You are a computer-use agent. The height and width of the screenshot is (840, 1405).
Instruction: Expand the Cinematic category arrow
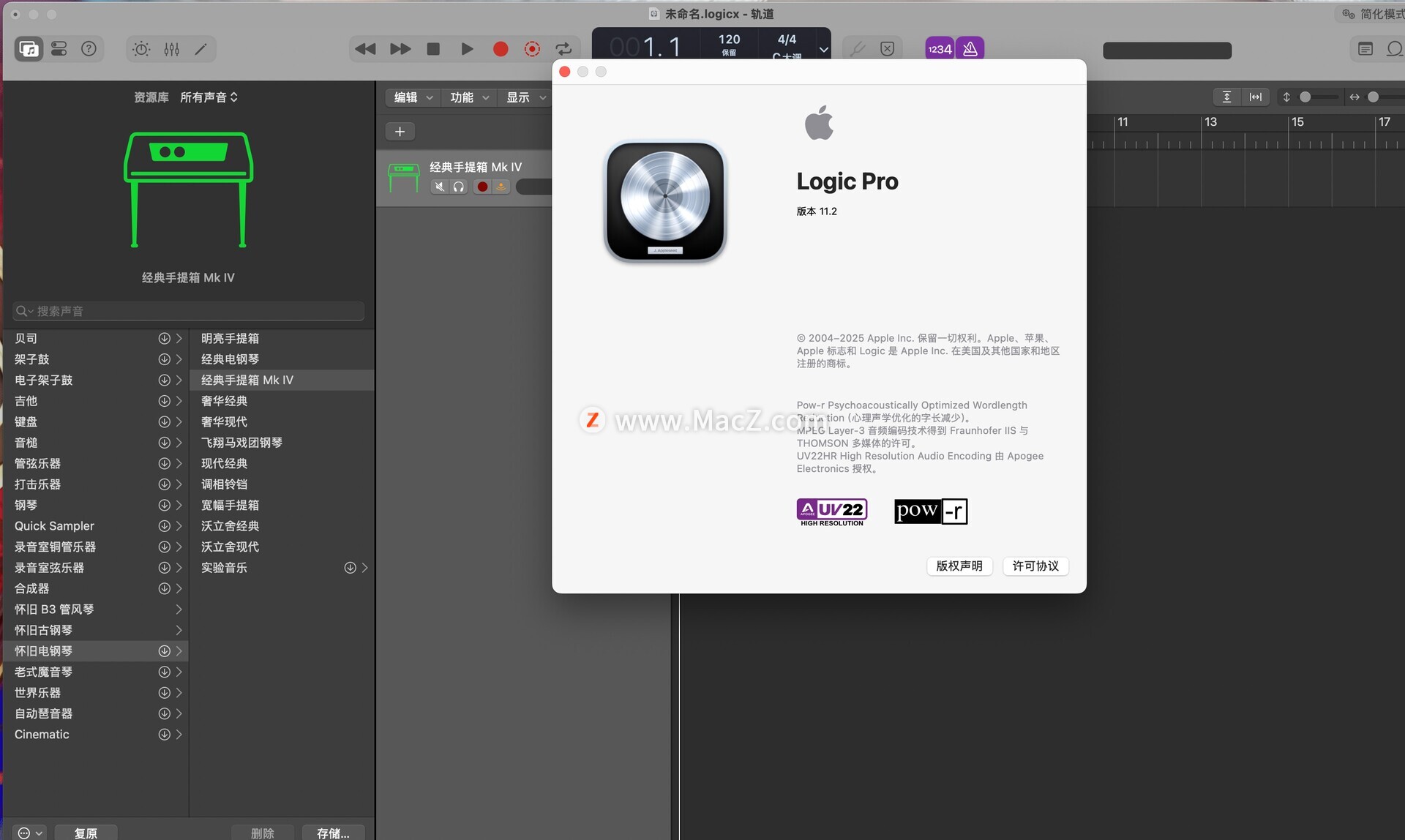[179, 735]
